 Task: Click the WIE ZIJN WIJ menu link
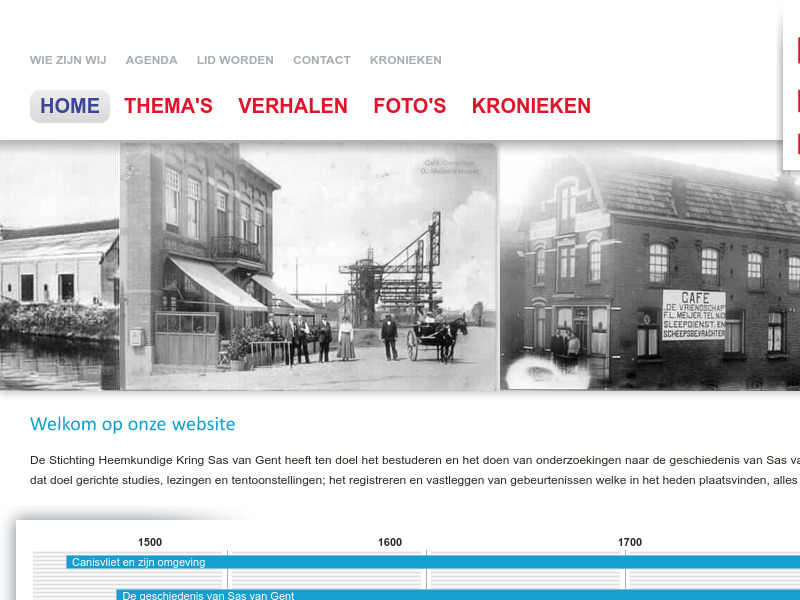pos(68,59)
